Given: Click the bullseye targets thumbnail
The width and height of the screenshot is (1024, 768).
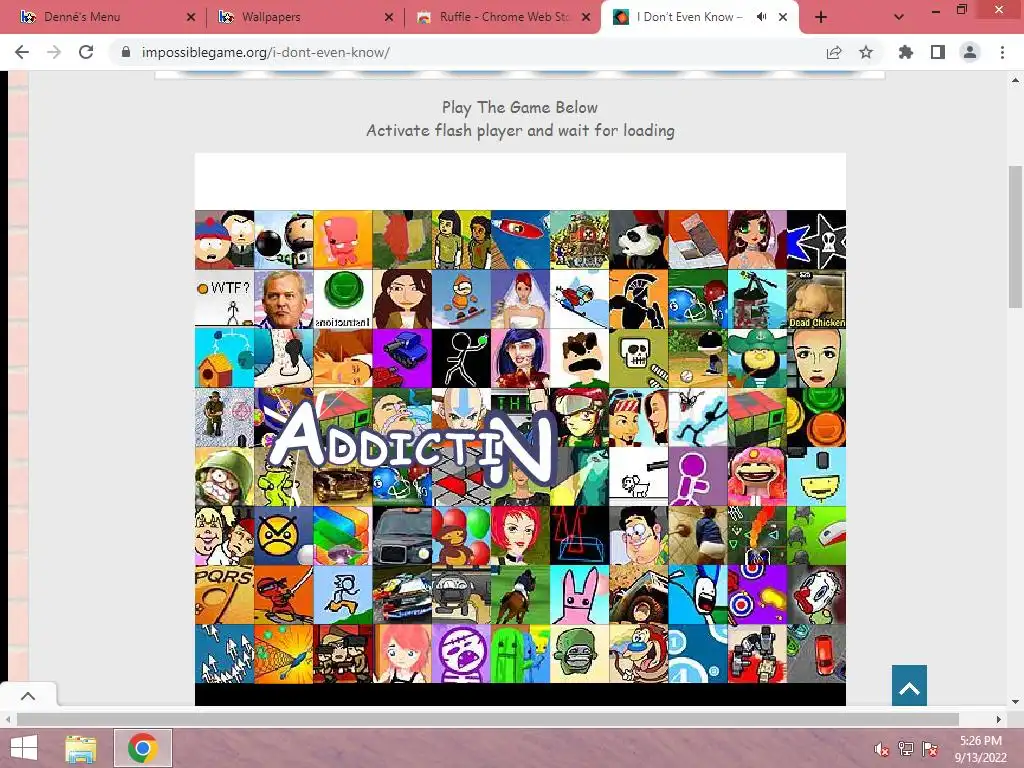Looking at the screenshot, I should coord(757,596).
